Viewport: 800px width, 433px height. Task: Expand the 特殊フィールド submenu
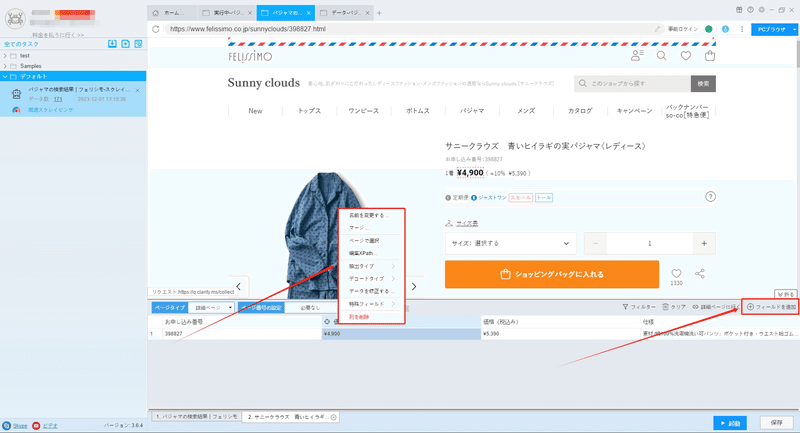coord(371,304)
